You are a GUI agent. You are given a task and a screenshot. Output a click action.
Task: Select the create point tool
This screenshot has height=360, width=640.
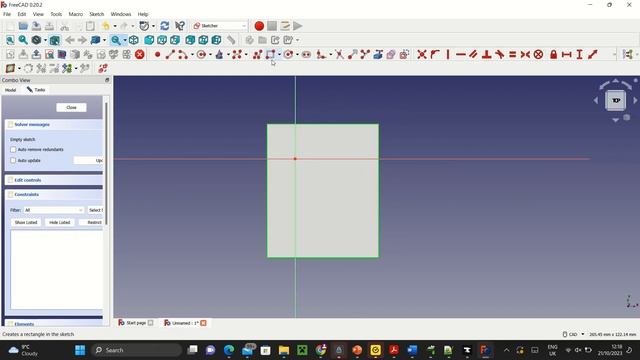(x=158, y=54)
